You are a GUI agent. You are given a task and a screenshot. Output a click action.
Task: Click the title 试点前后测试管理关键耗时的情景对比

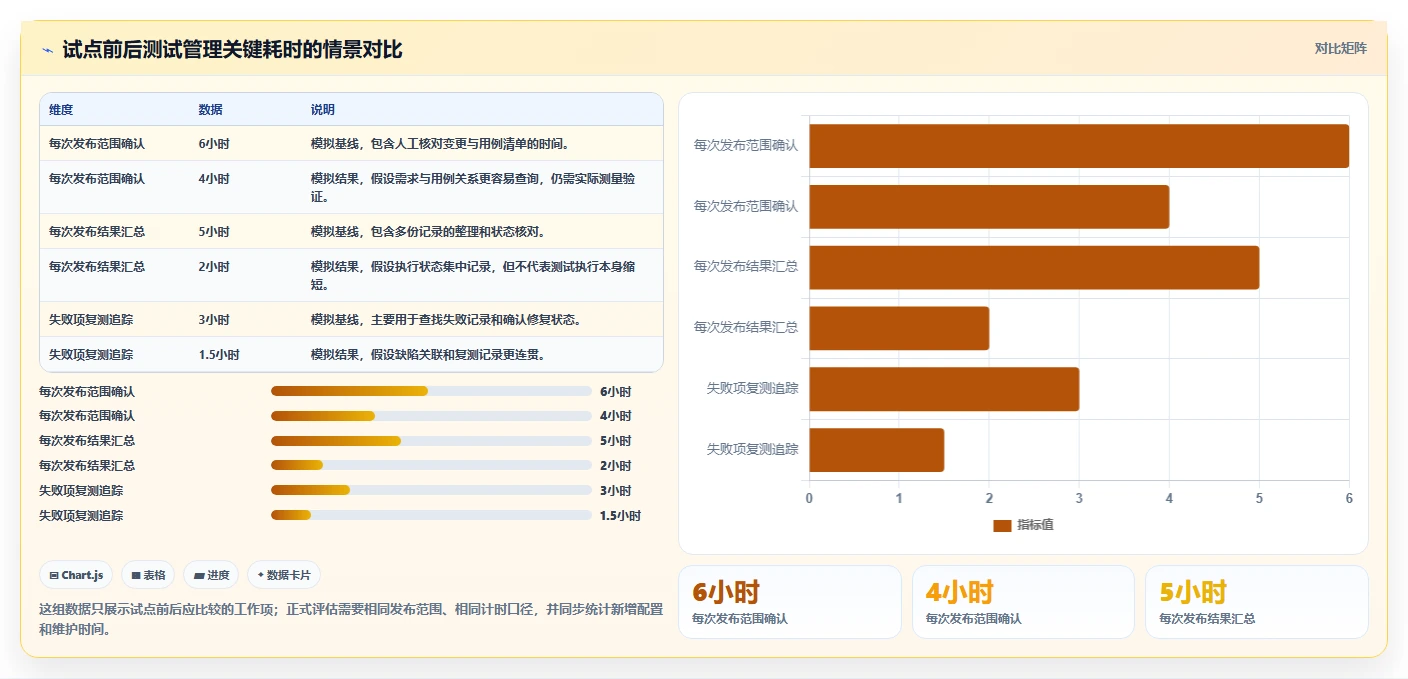[x=232, y=50]
